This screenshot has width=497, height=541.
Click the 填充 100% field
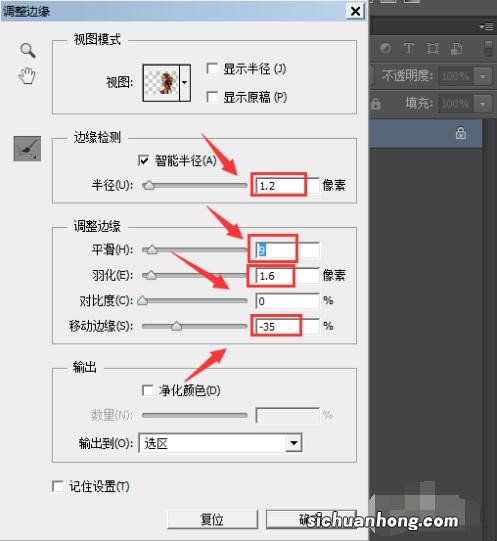pos(456,104)
